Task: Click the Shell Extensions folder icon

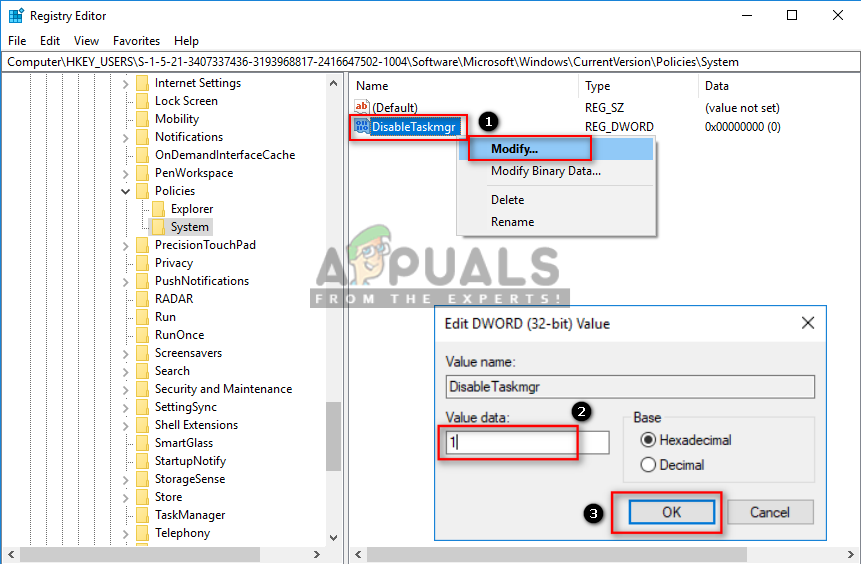Action: coord(142,425)
